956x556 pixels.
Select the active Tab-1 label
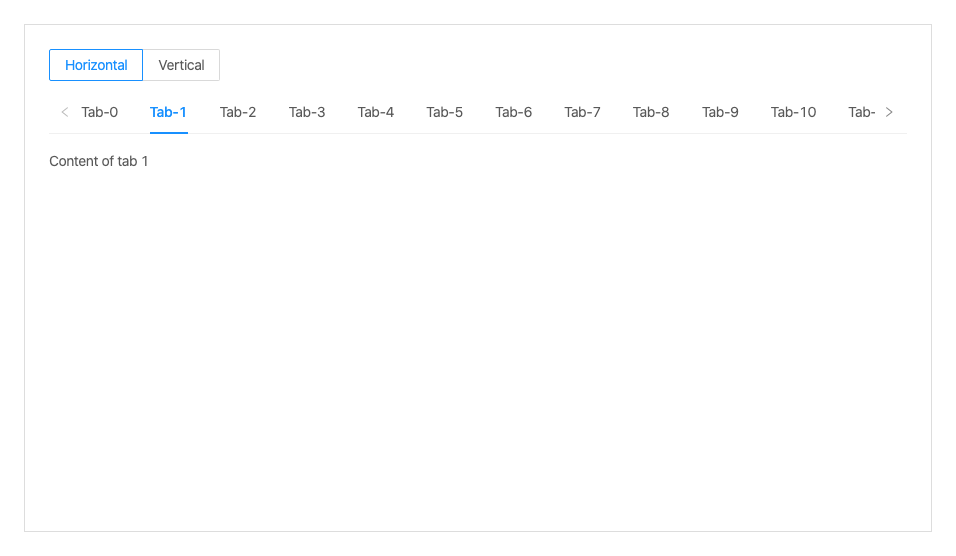point(168,112)
